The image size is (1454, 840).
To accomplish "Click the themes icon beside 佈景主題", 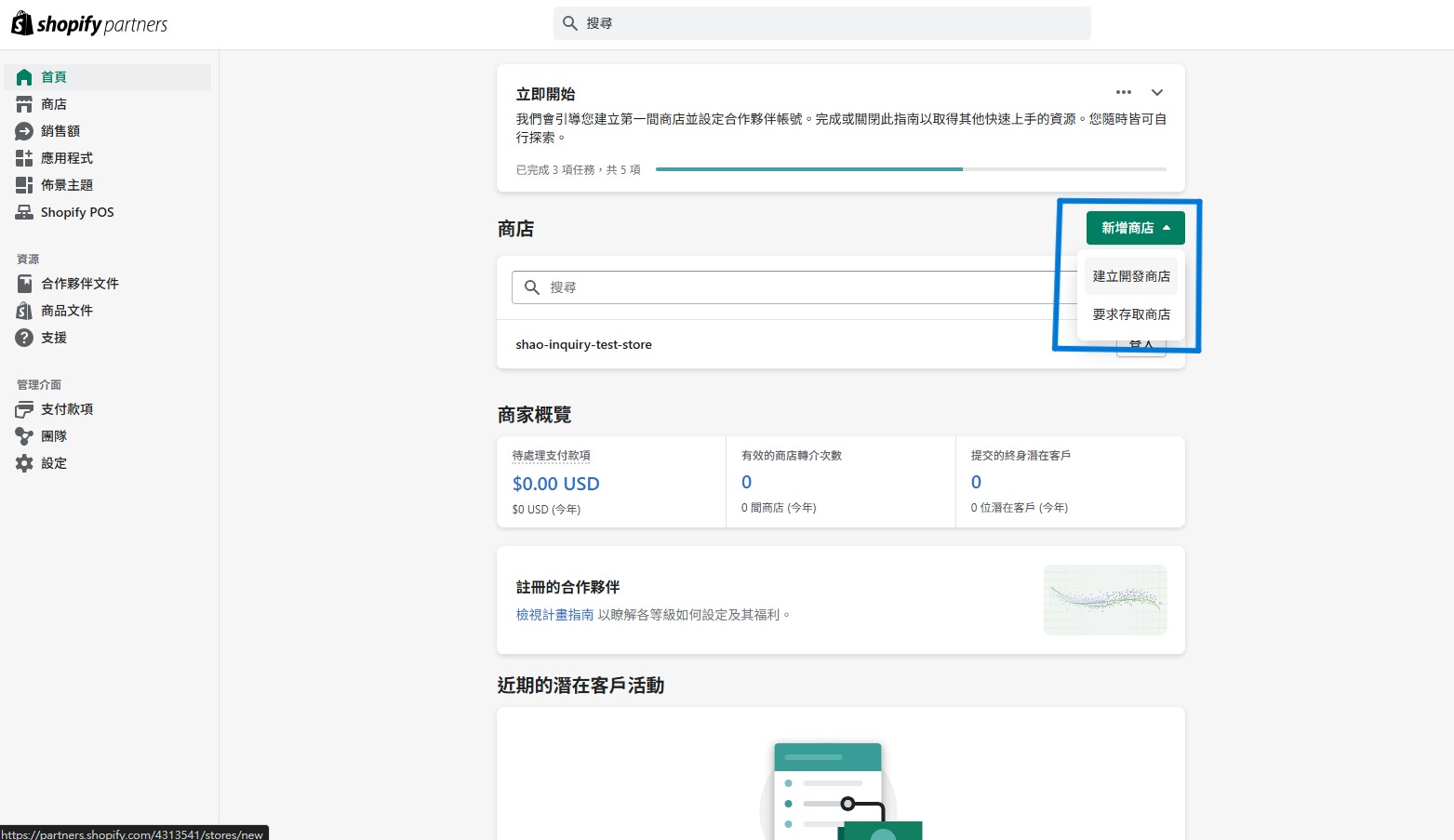I will click(x=24, y=185).
